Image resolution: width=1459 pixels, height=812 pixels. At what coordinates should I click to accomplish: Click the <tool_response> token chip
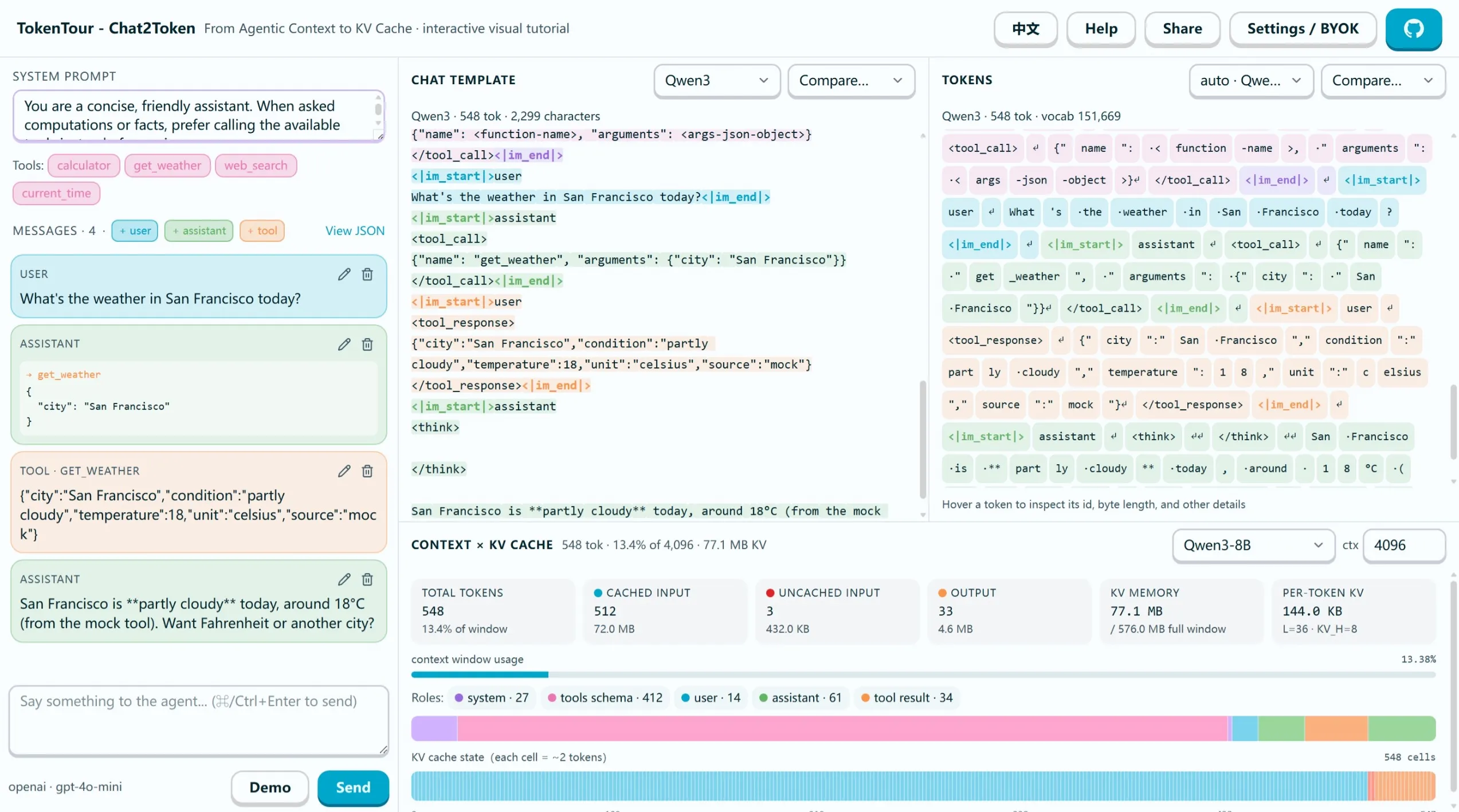[995, 340]
